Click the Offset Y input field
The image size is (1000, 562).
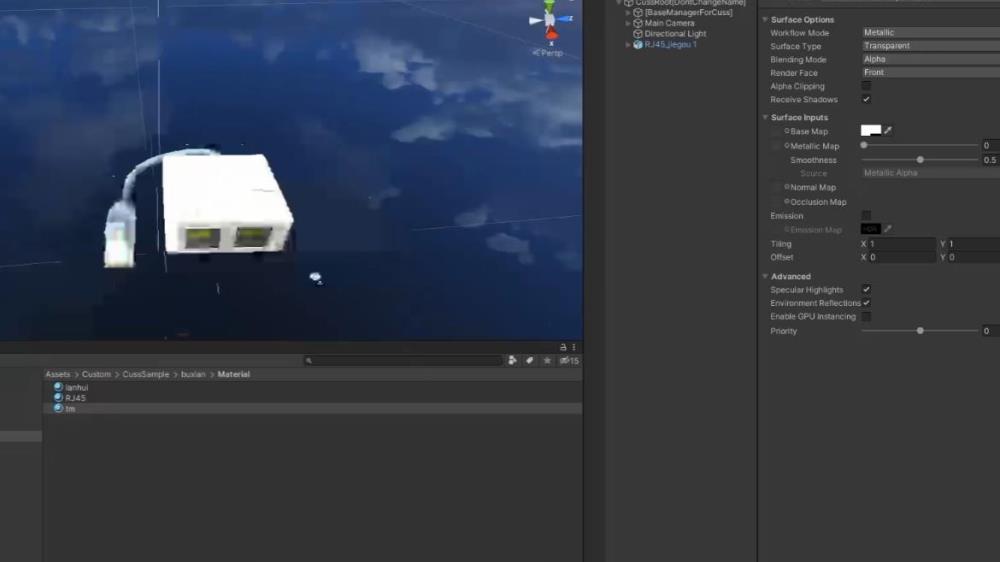pos(974,257)
